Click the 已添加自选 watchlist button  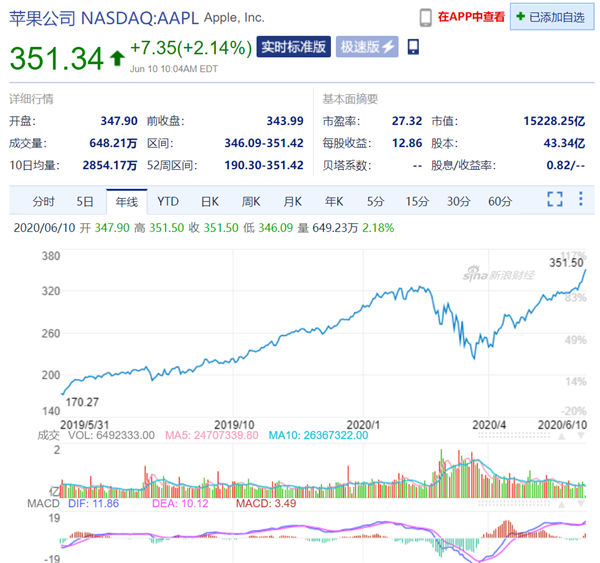click(552, 17)
